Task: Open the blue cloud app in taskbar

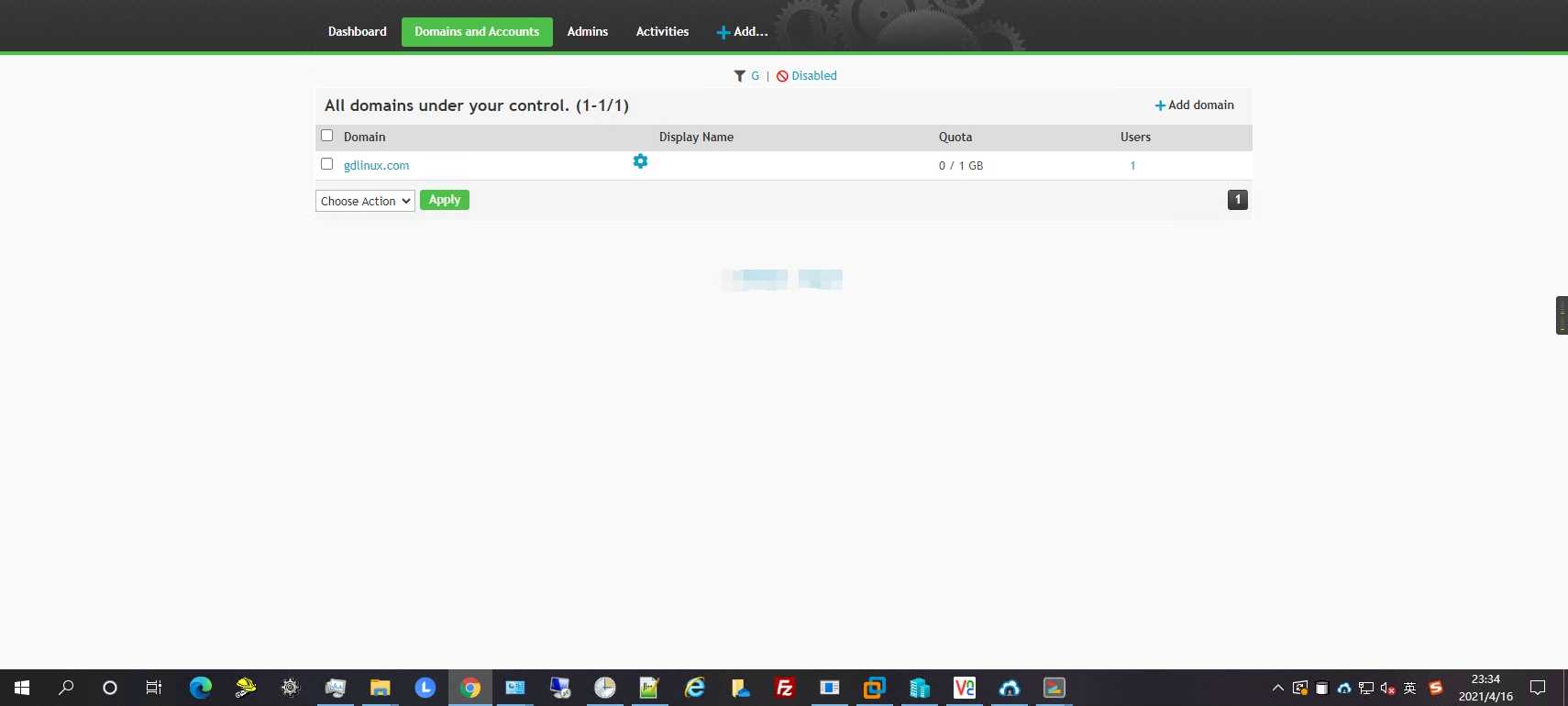Action: click(x=1009, y=688)
